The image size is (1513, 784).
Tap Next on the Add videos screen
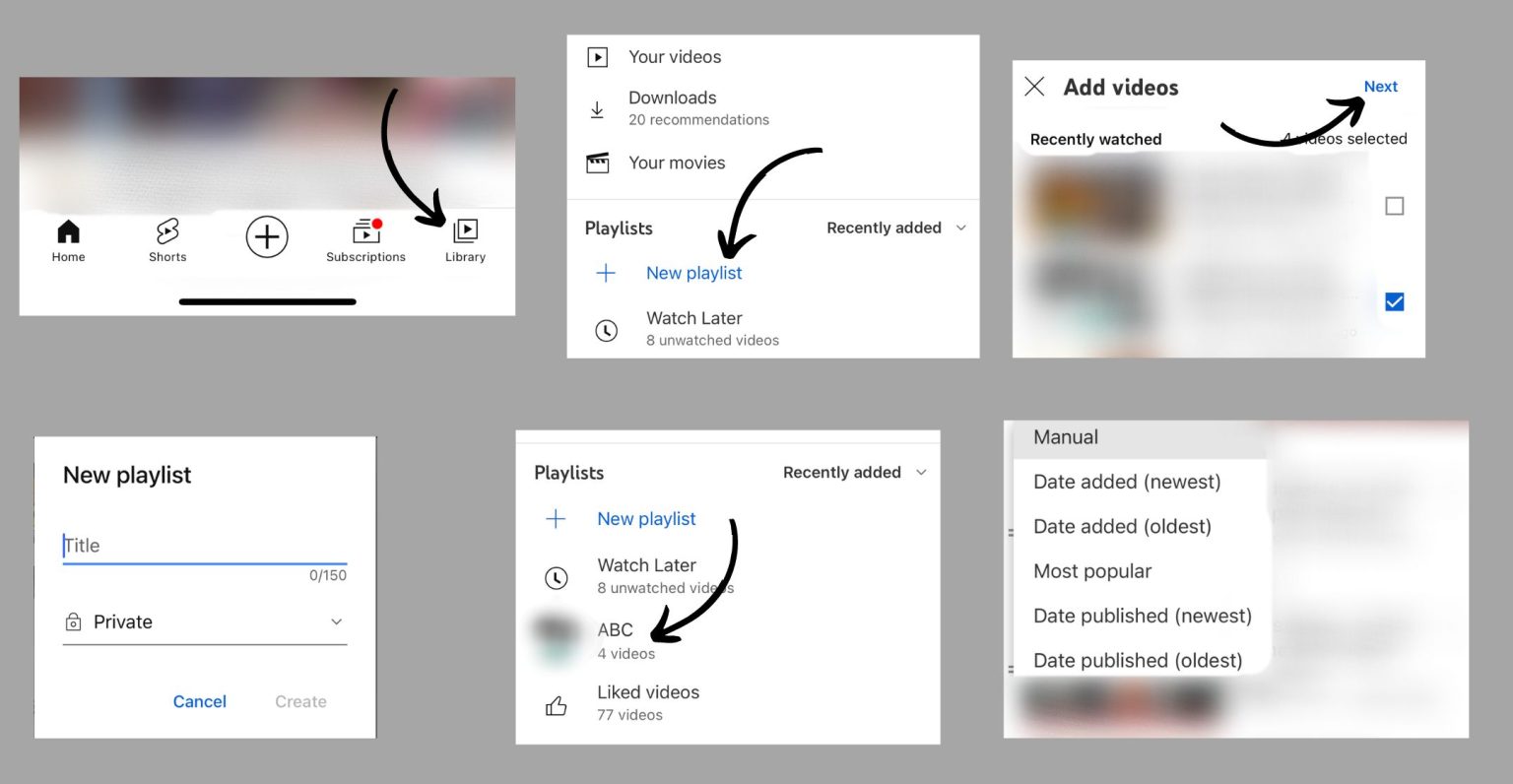1381,87
